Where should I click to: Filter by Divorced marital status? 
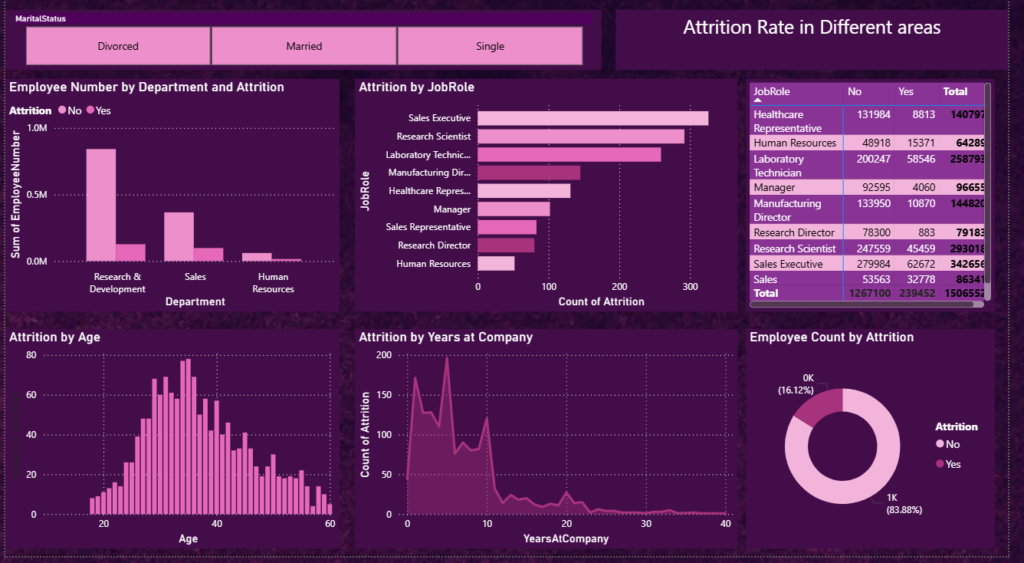click(x=118, y=46)
